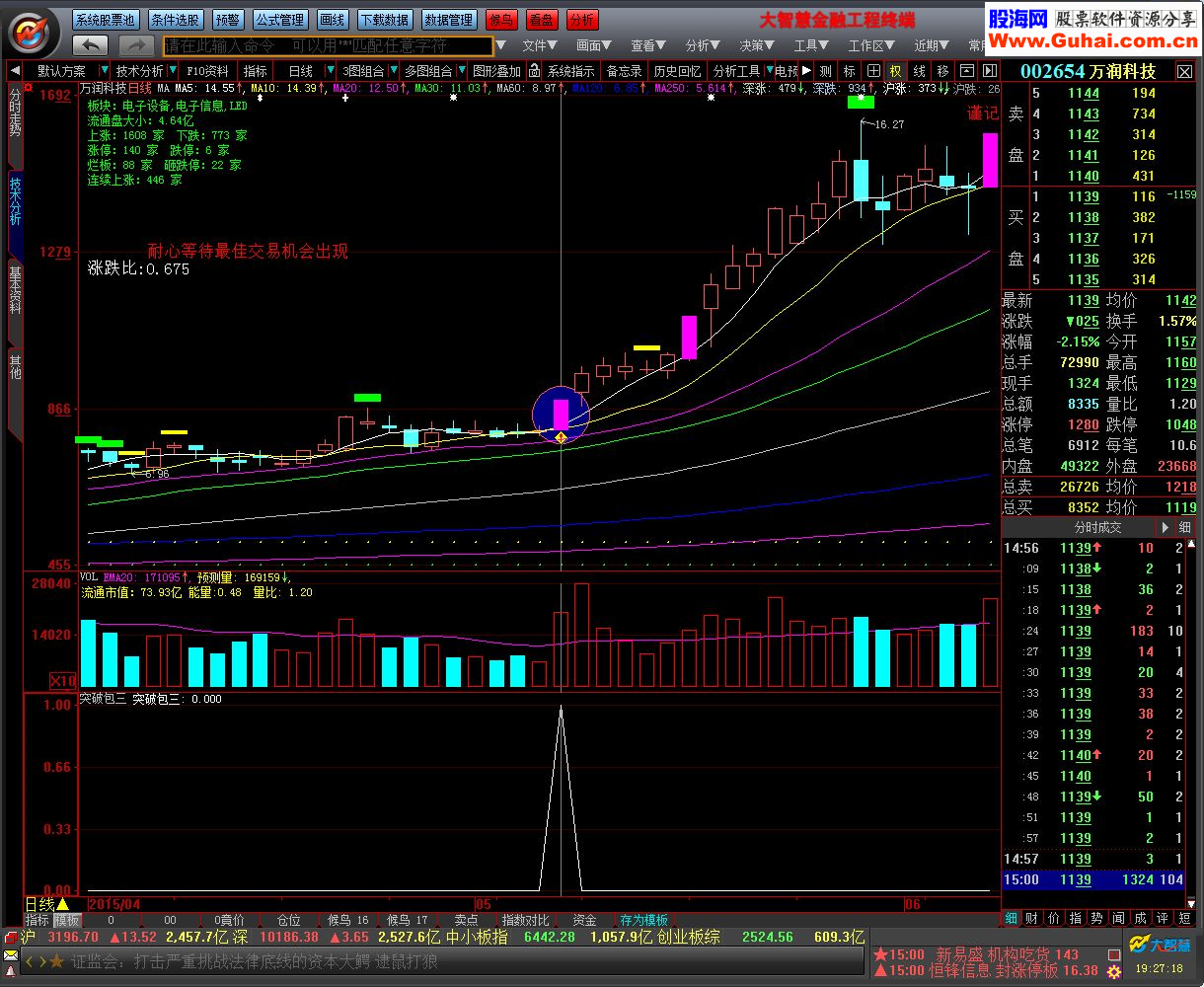
Task: Click the command input field
Action: pos(327,45)
